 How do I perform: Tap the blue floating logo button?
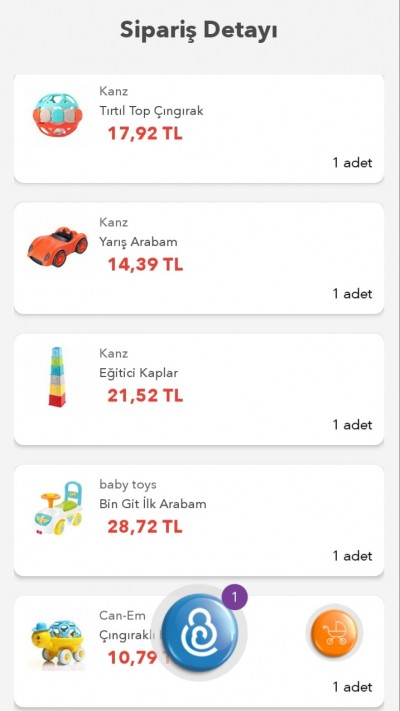[x=200, y=633]
